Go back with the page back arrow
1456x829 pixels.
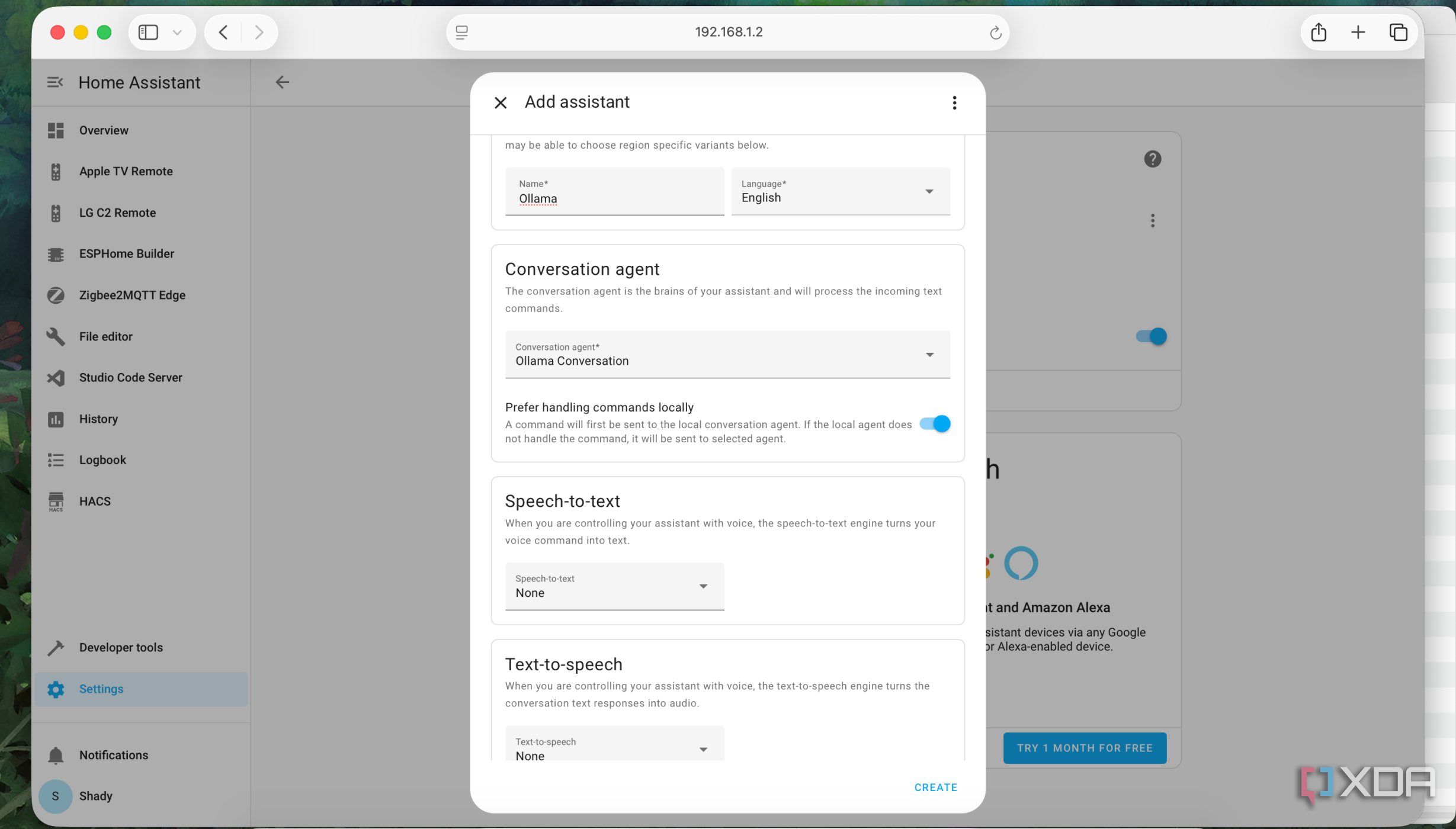click(283, 82)
